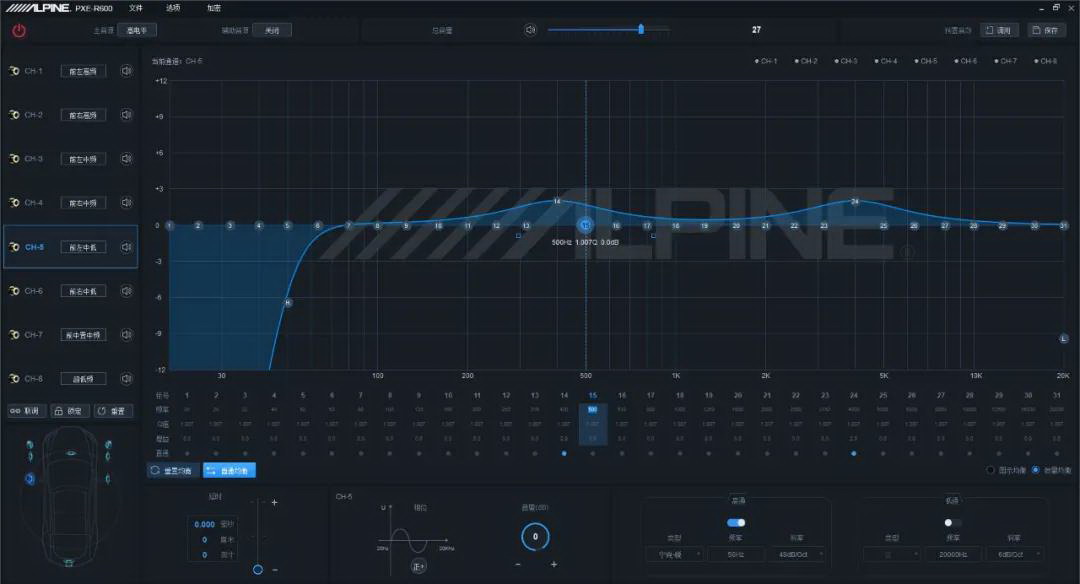Toggle CH-6 curve visibility in legend
1080x584 pixels.
click(x=966, y=61)
